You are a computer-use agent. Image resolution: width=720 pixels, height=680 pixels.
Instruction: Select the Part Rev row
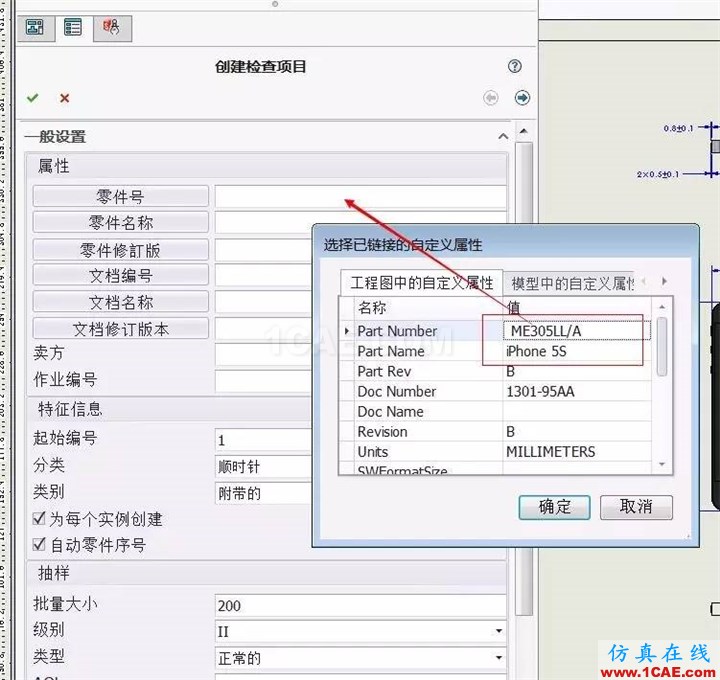(x=495, y=371)
